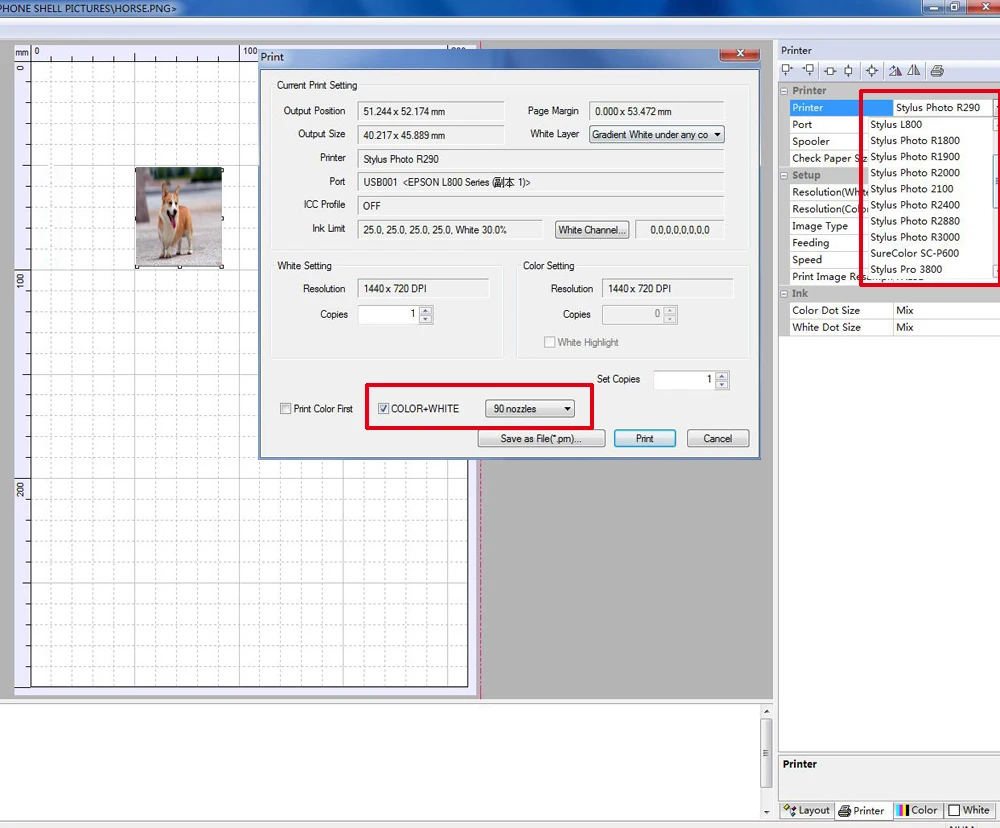
Task: Center image both ways with crosshair icon
Action: pyautogui.click(x=872, y=71)
